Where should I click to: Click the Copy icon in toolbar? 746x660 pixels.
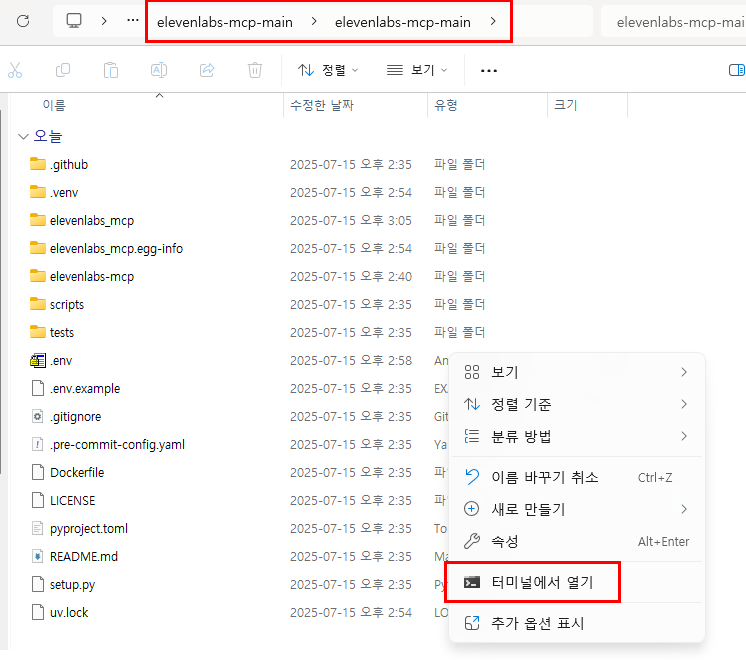(63, 70)
